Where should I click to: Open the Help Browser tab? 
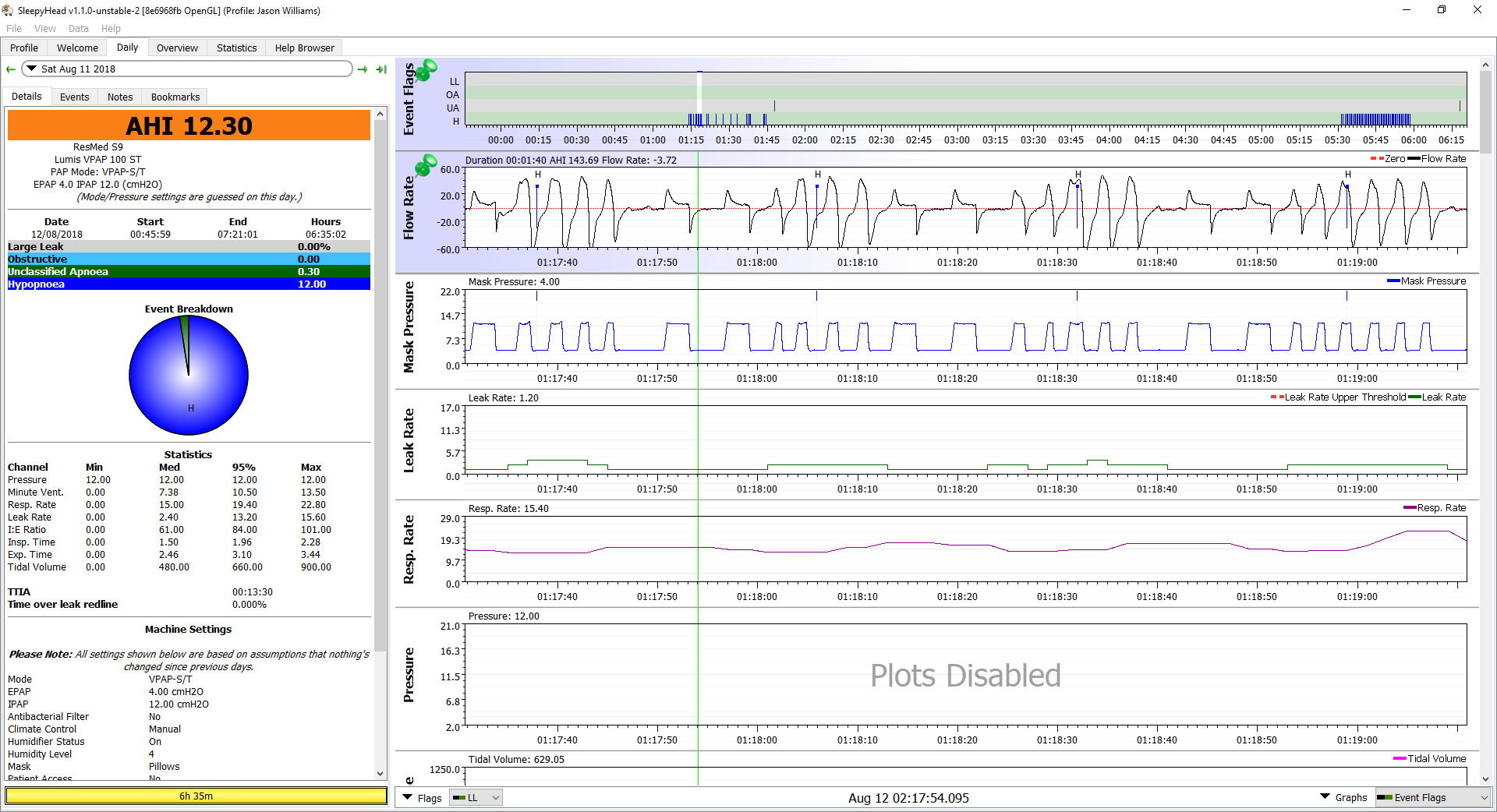tap(304, 48)
